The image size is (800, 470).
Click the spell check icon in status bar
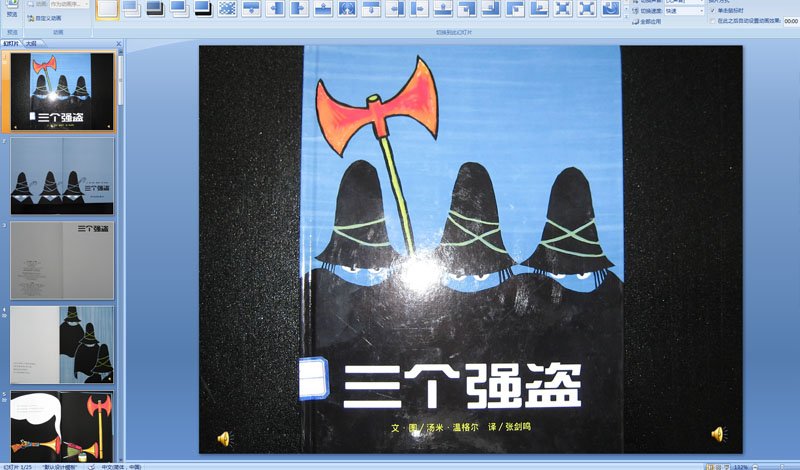click(90, 467)
